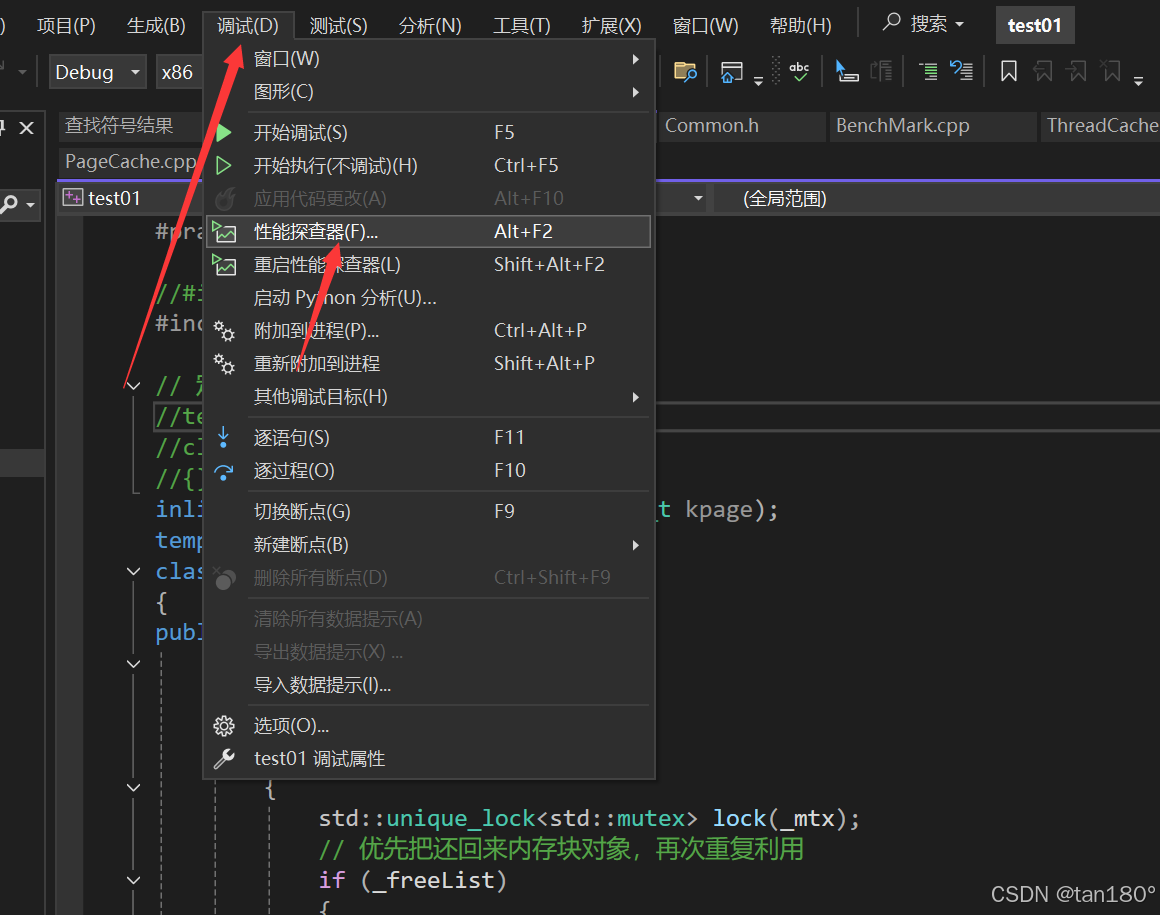Open toolbar overflow arrow beside window-home icon
This screenshot has height=915, width=1160.
758,81
